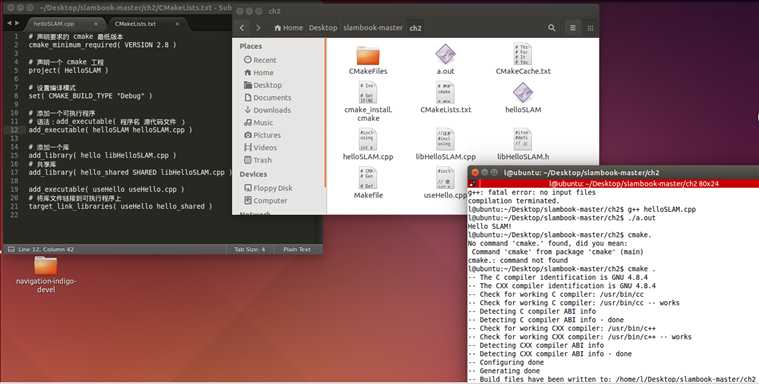
Task: Close the CMakeLists.txt editor tab
Action: 177,24
